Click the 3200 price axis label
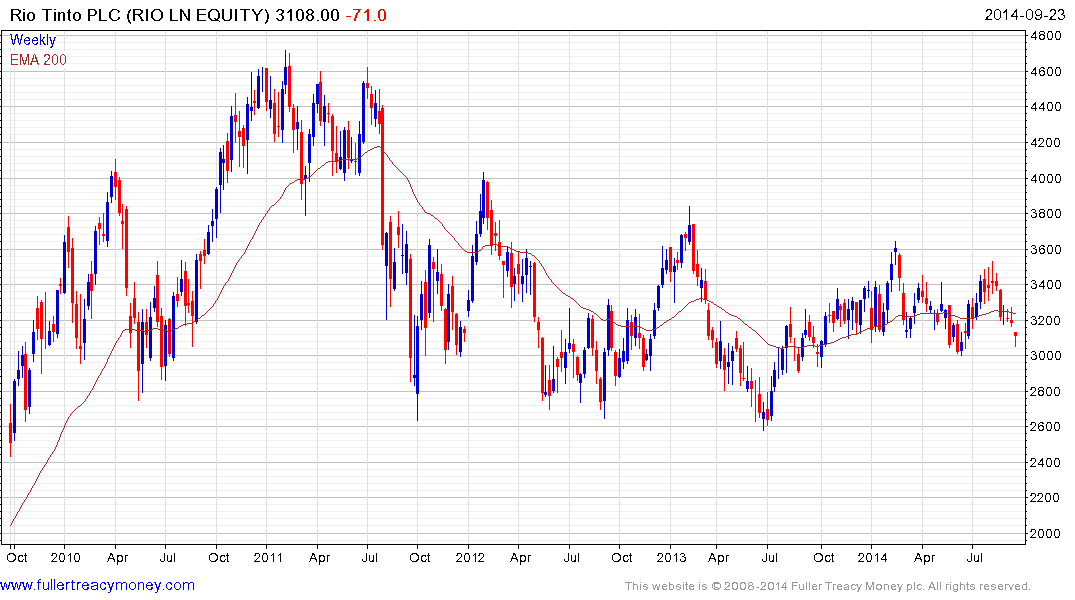 pos(1046,320)
